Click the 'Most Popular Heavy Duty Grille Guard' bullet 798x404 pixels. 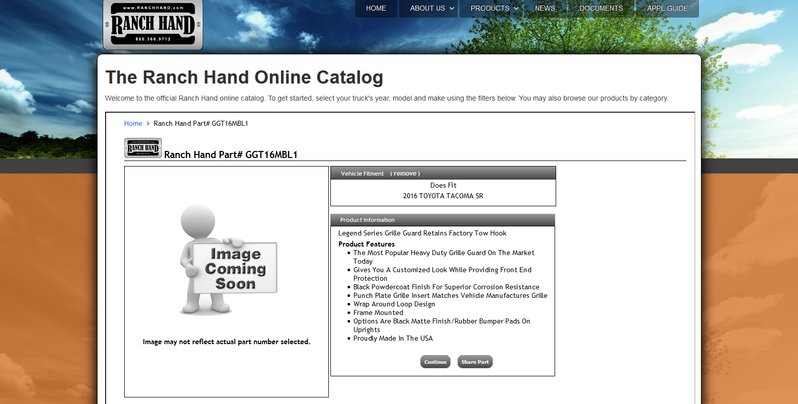(x=444, y=256)
